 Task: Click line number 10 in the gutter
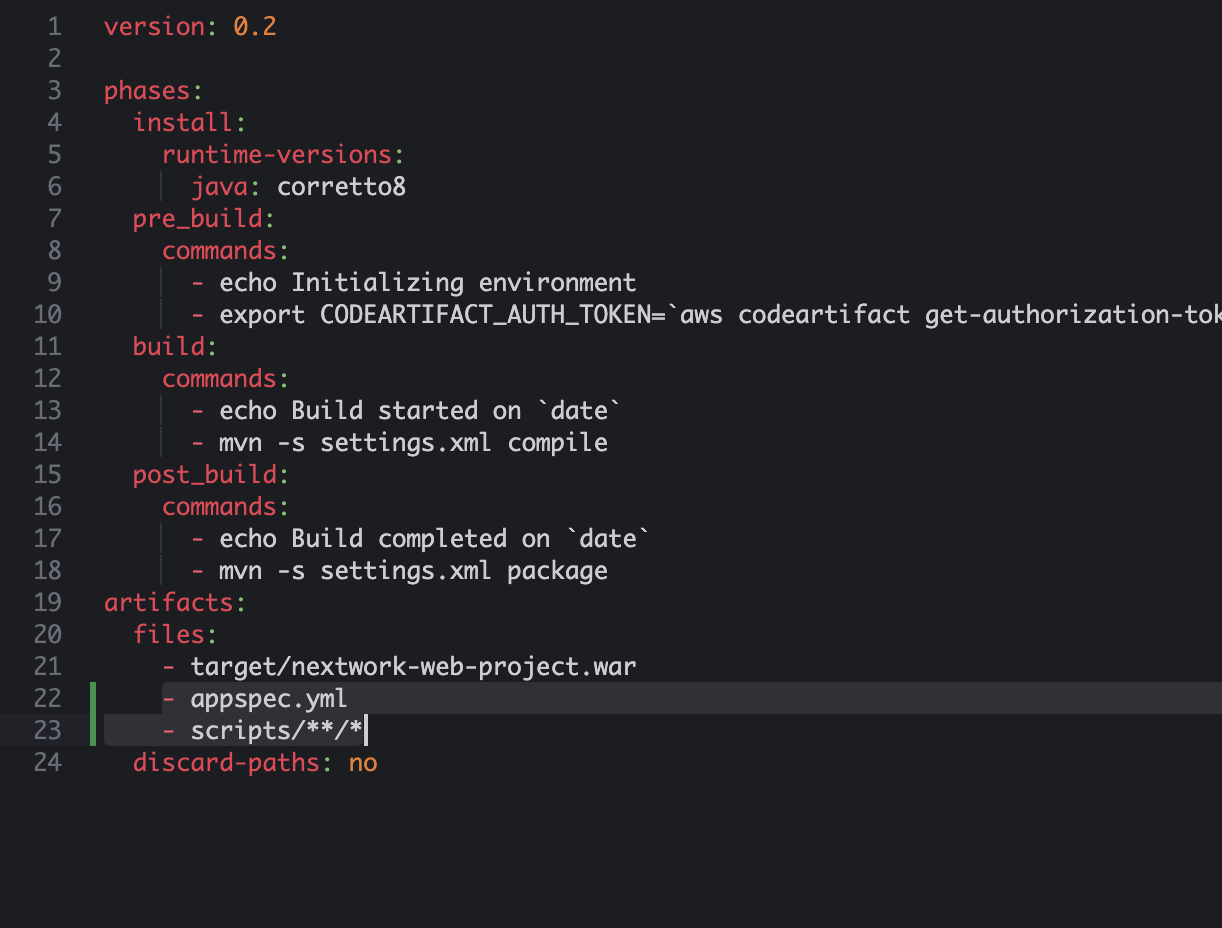coord(47,315)
